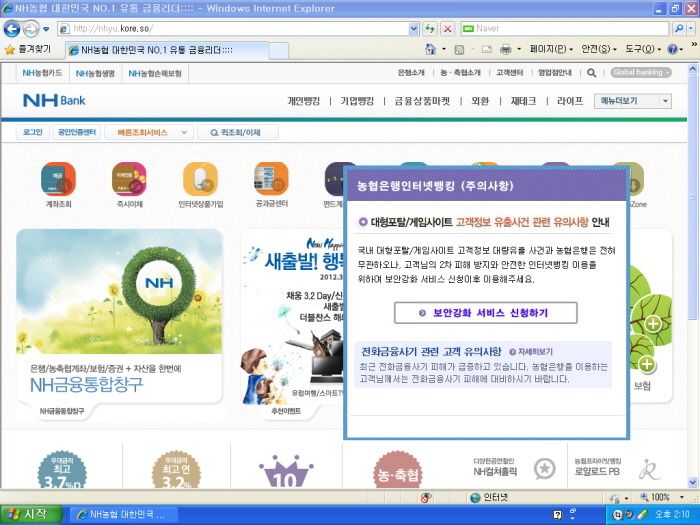Image resolution: width=700 pixels, height=525 pixels.
Task: Click the IE Help question mark icon
Action: point(672,49)
